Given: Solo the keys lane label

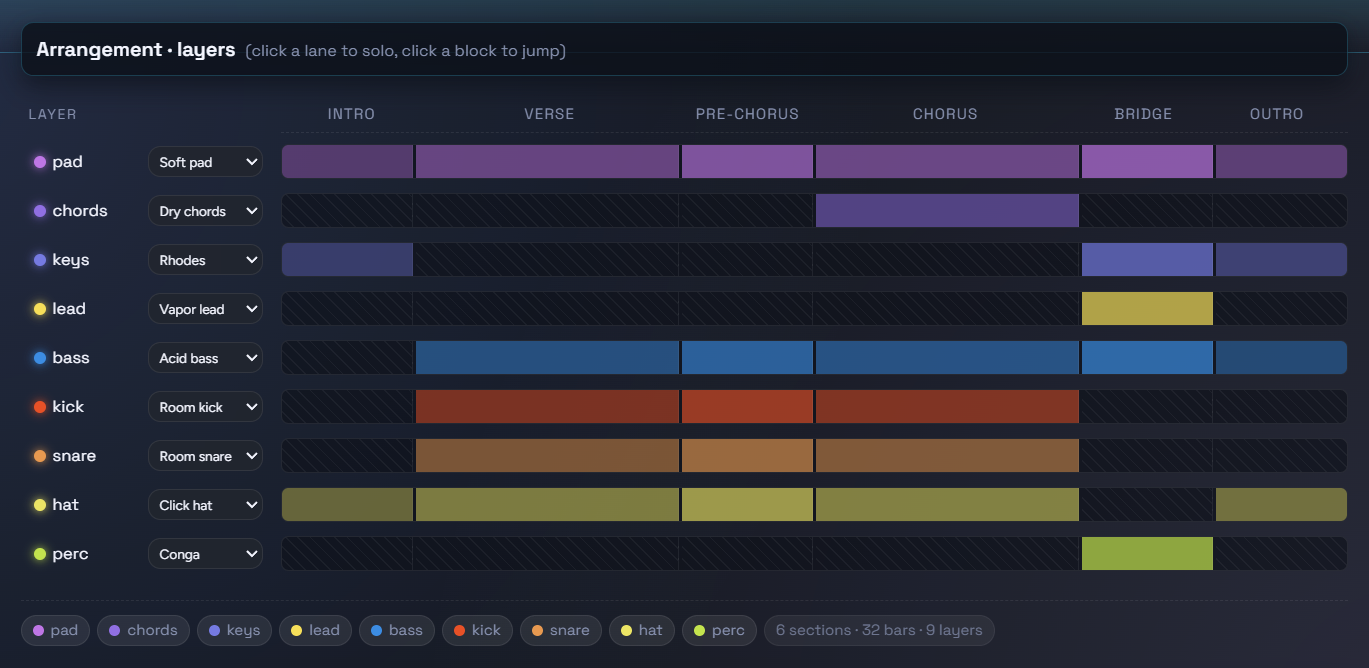Looking at the screenshot, I should click(62, 260).
